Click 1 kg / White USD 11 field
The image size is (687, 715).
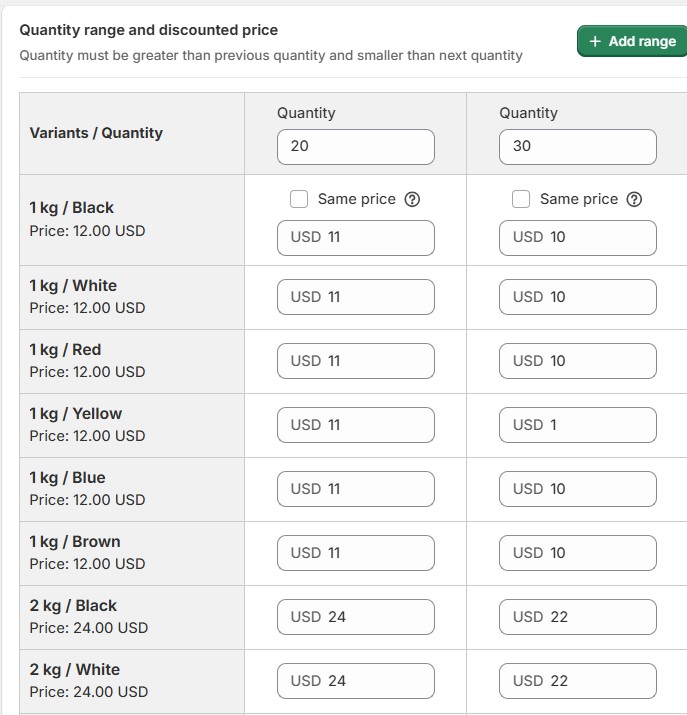click(355, 297)
